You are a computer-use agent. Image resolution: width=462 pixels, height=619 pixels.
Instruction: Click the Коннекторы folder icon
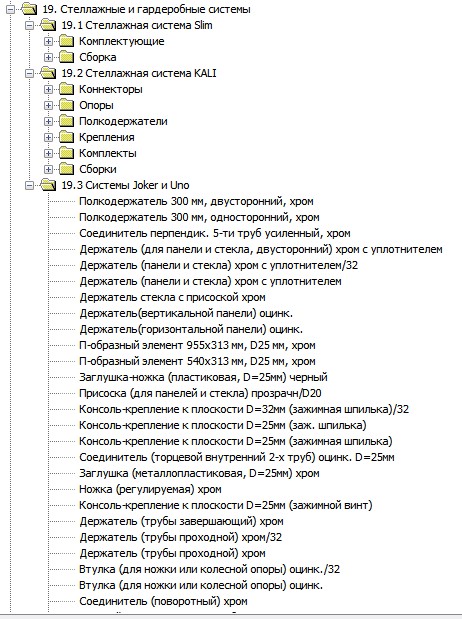(66, 89)
